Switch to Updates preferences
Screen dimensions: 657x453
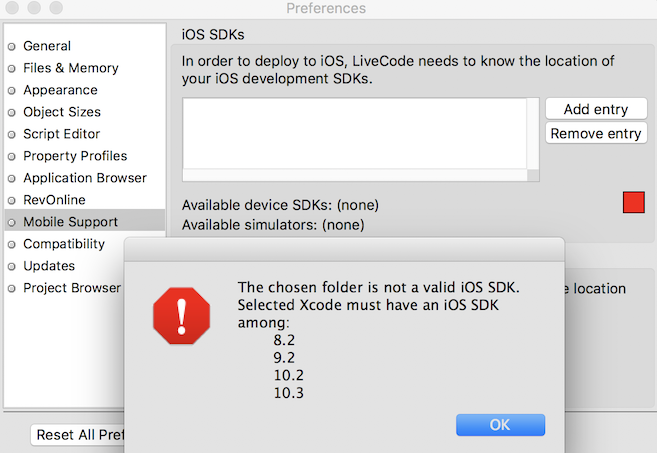click(x=49, y=266)
